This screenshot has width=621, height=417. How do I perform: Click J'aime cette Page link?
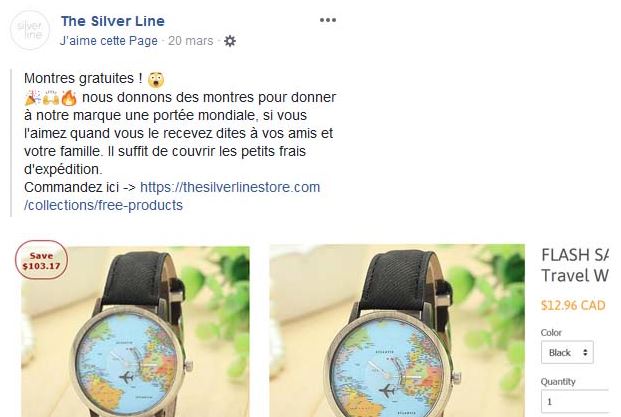click(109, 41)
